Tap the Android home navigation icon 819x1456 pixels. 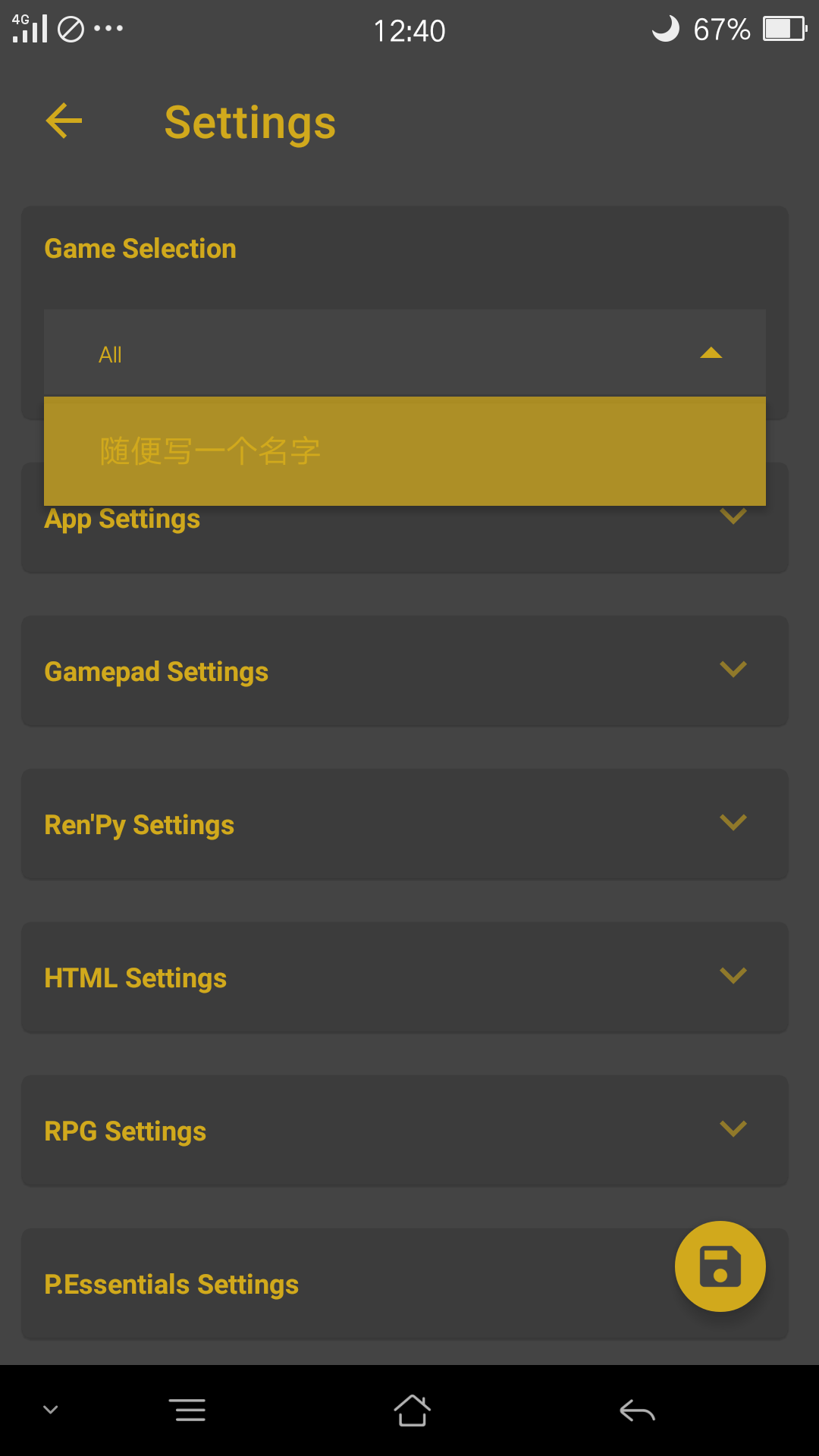coord(412,1410)
